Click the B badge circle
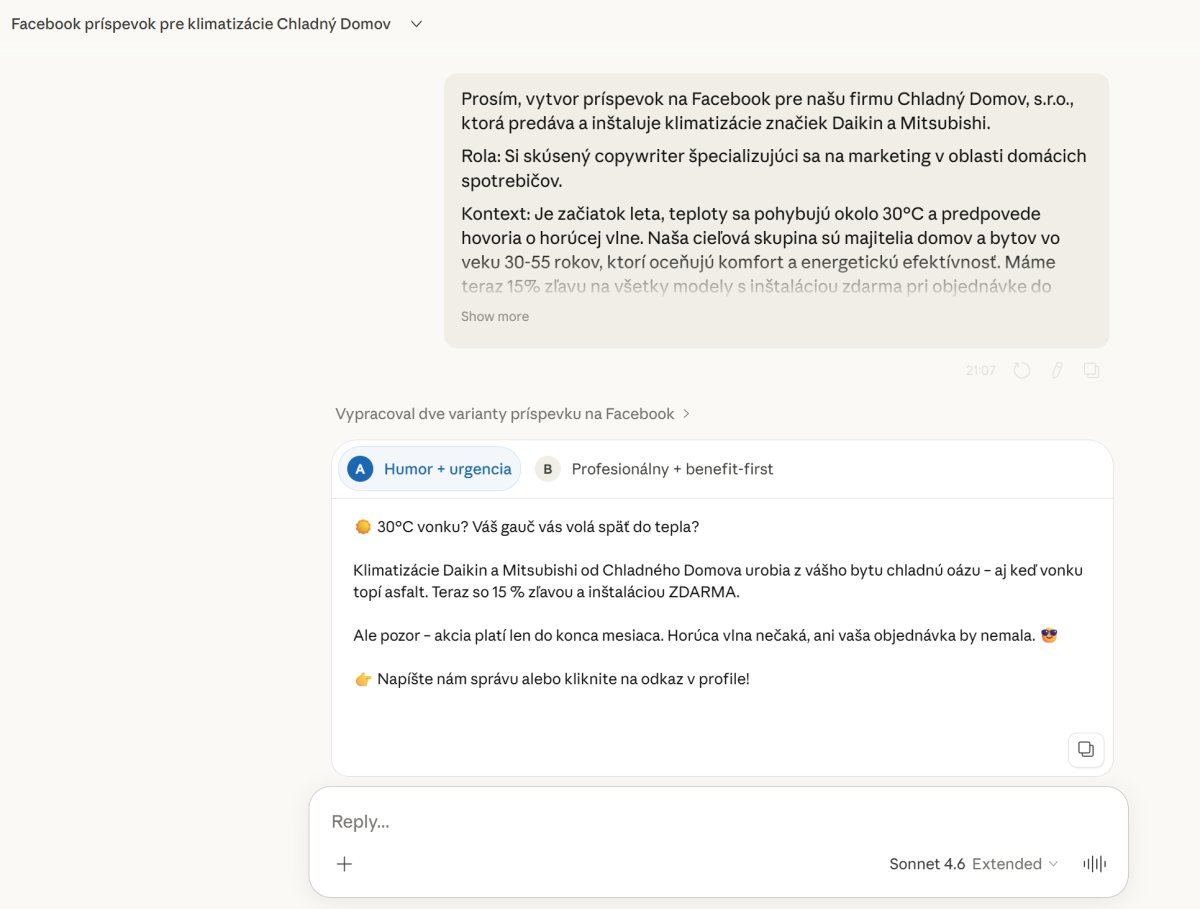Screen dimensions: 1200x909 click(547, 469)
